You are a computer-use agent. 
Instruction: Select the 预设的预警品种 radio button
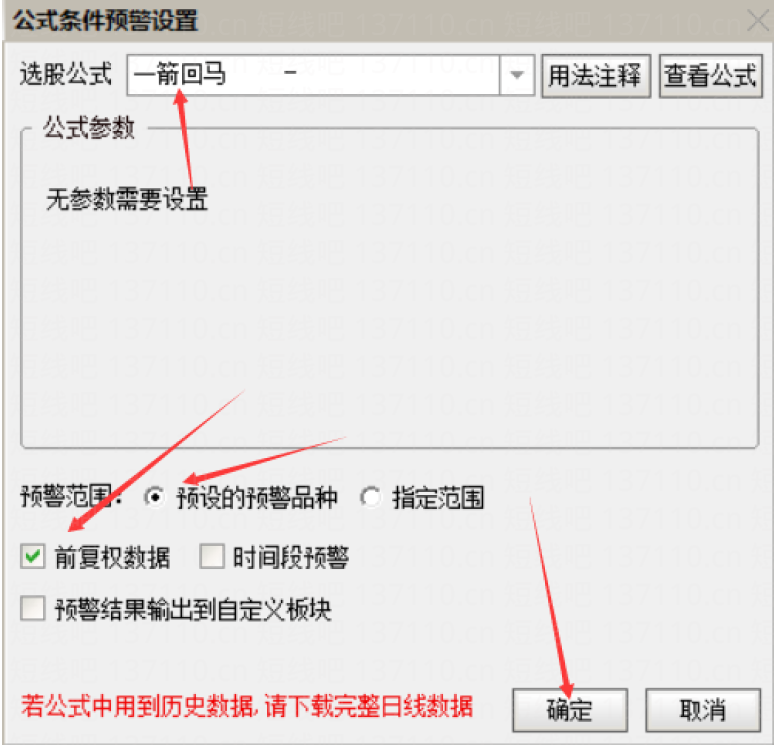pyautogui.click(x=155, y=497)
